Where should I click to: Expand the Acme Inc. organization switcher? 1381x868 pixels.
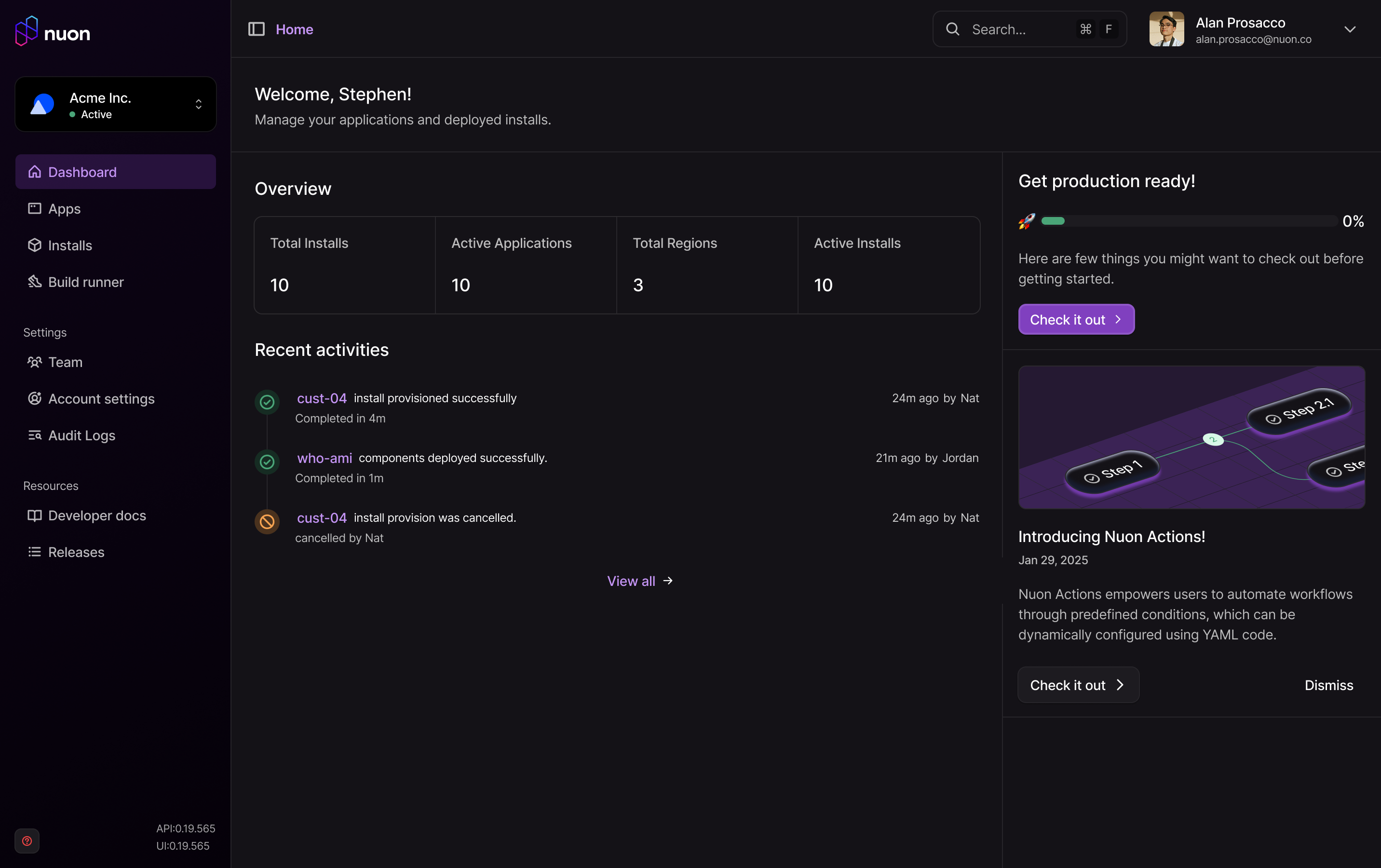199,105
